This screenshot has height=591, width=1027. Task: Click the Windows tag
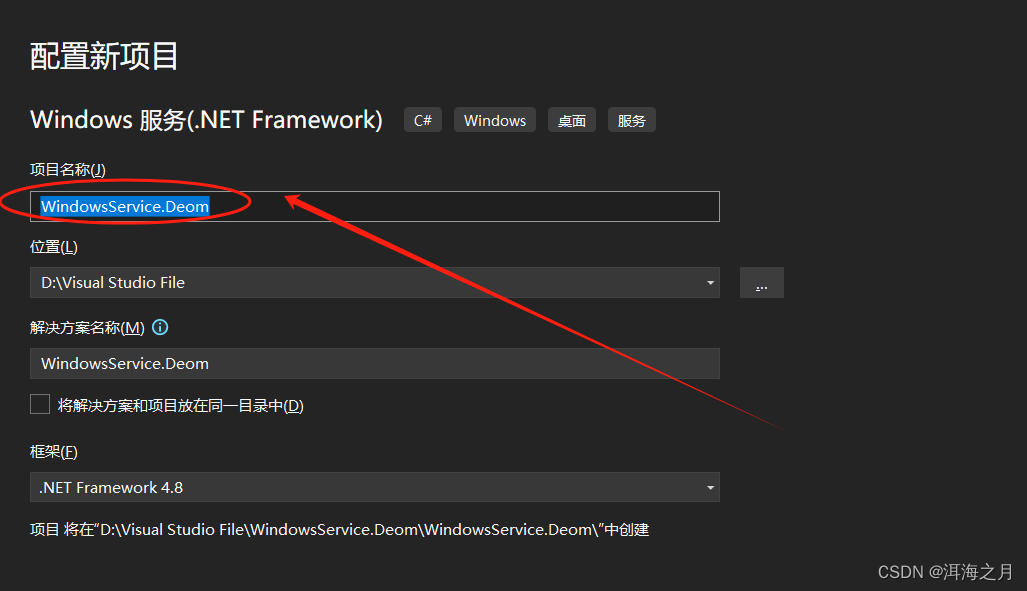[495, 120]
